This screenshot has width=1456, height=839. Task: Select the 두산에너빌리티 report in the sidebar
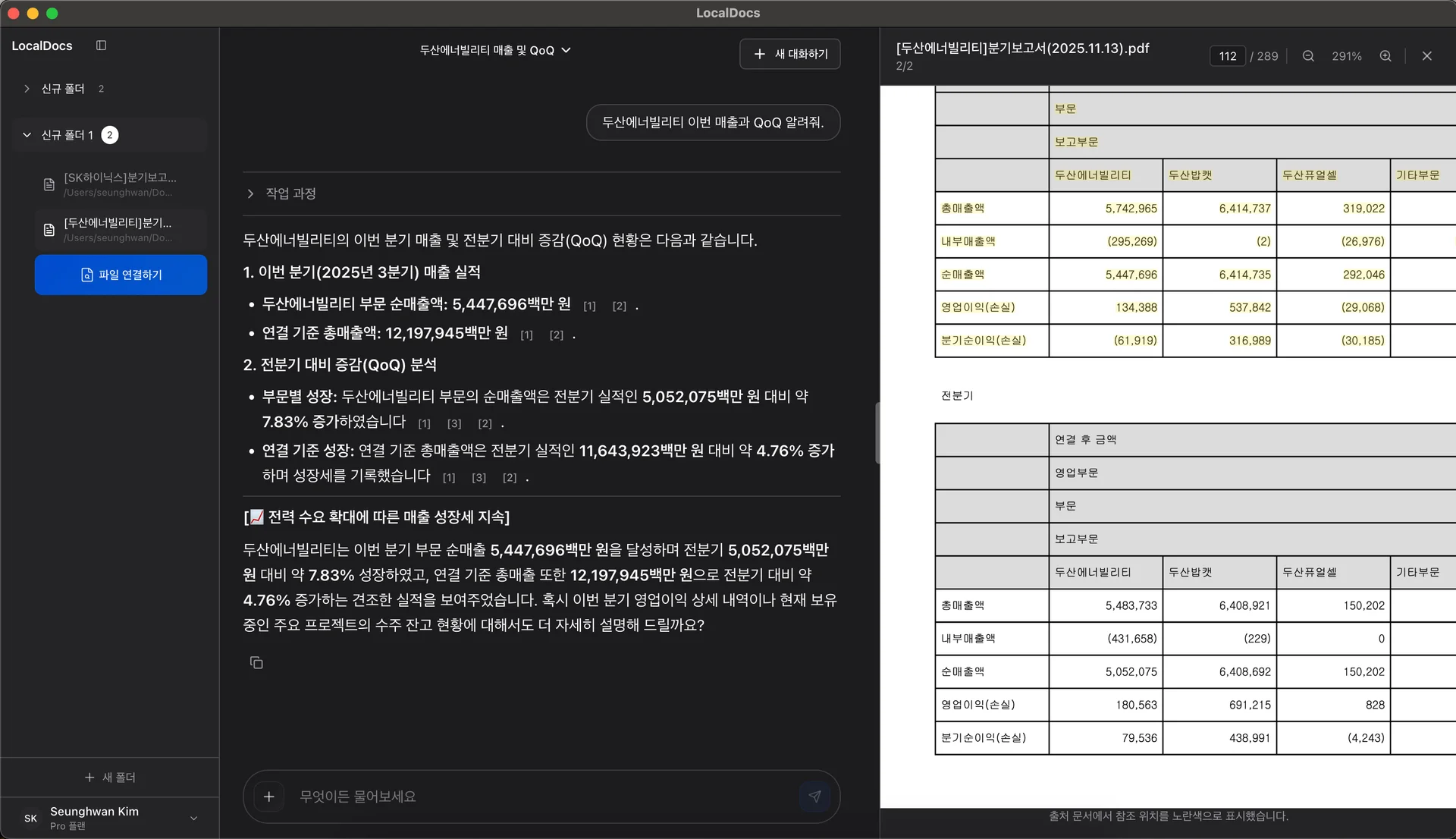click(118, 229)
